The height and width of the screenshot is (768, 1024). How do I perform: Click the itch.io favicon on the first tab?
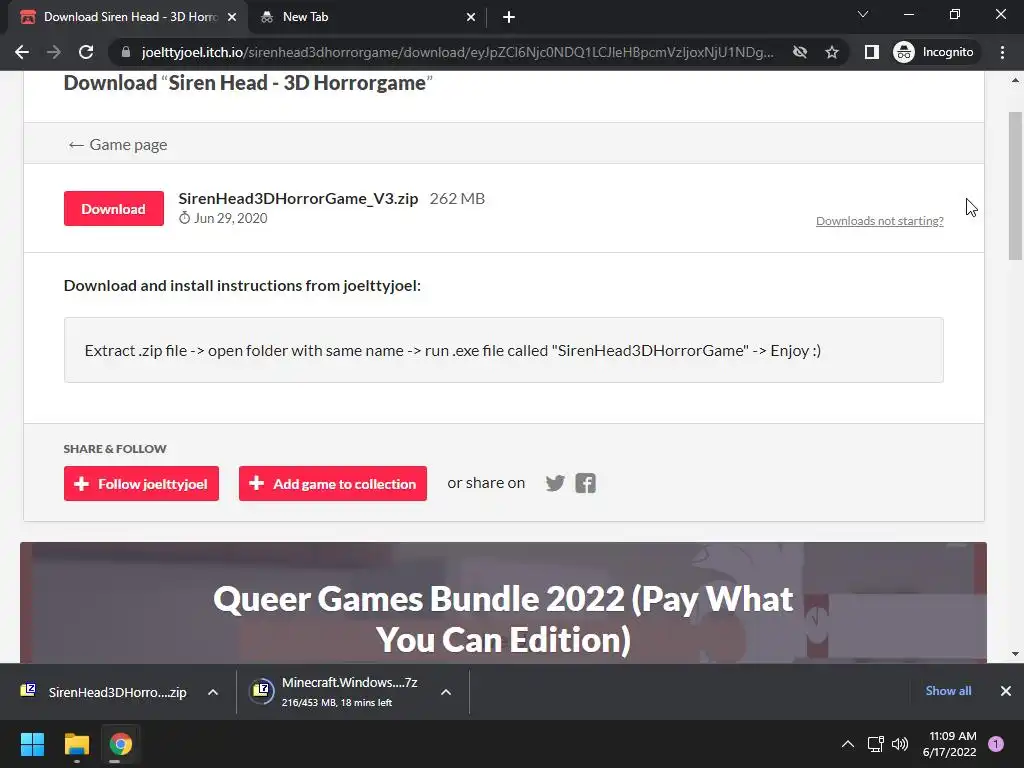point(28,17)
